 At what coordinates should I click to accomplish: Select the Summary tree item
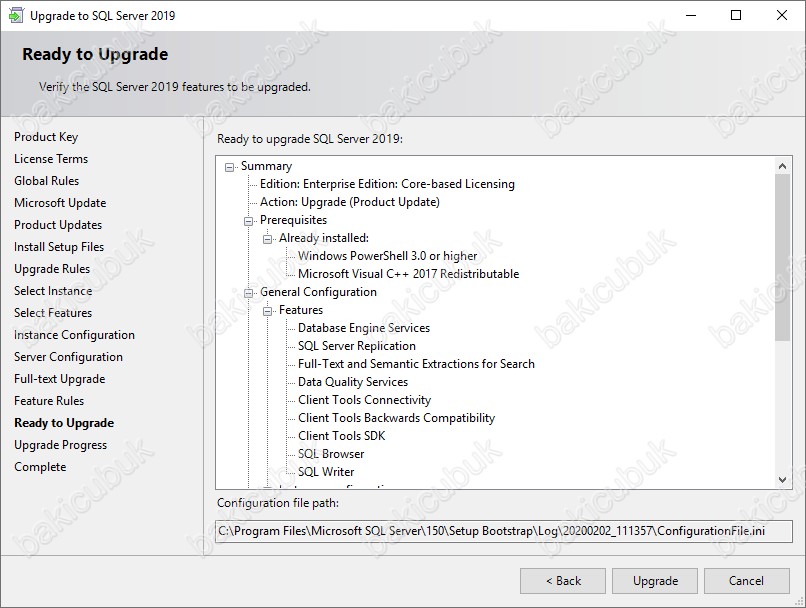point(266,166)
